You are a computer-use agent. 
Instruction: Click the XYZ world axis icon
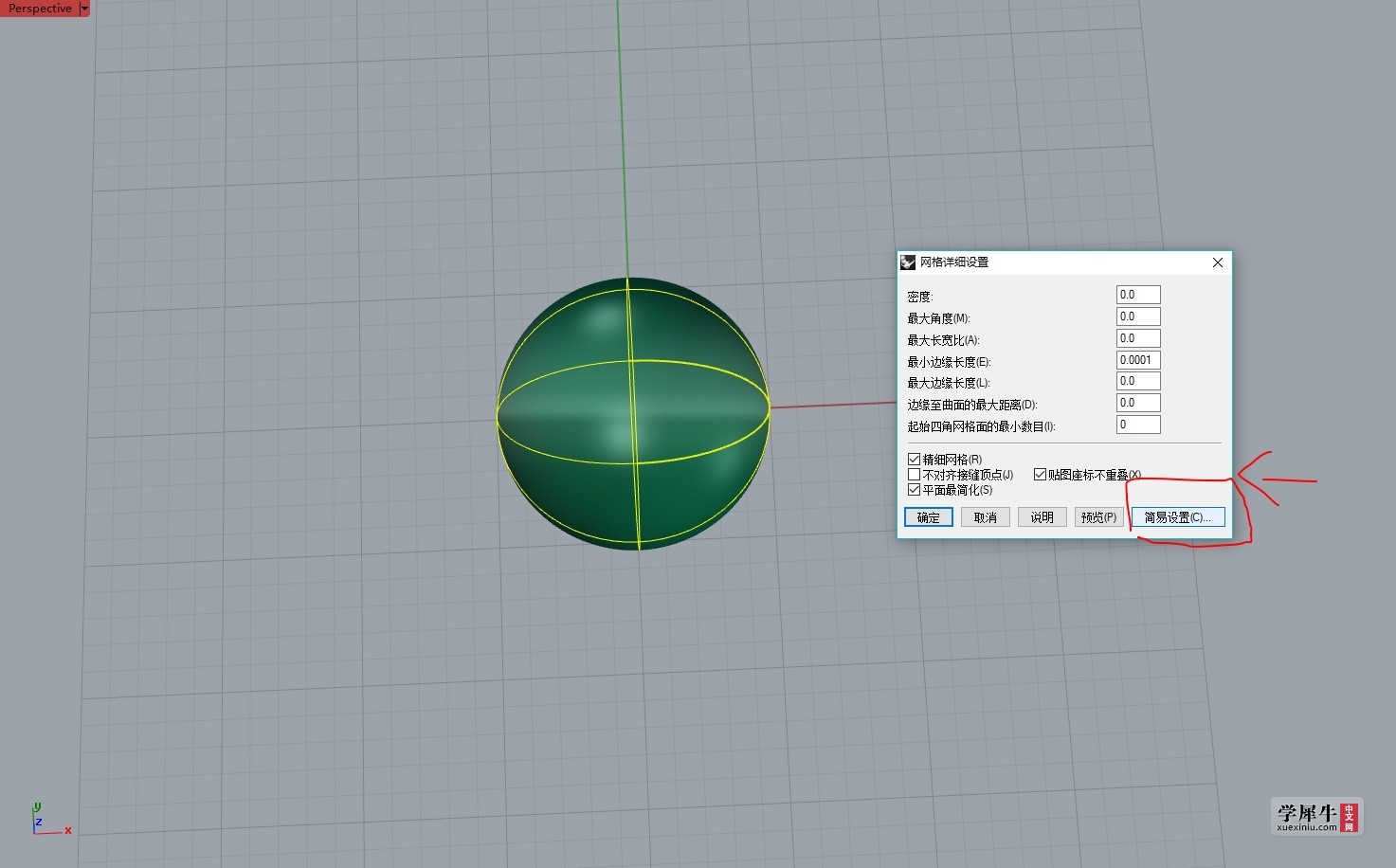coord(50,820)
